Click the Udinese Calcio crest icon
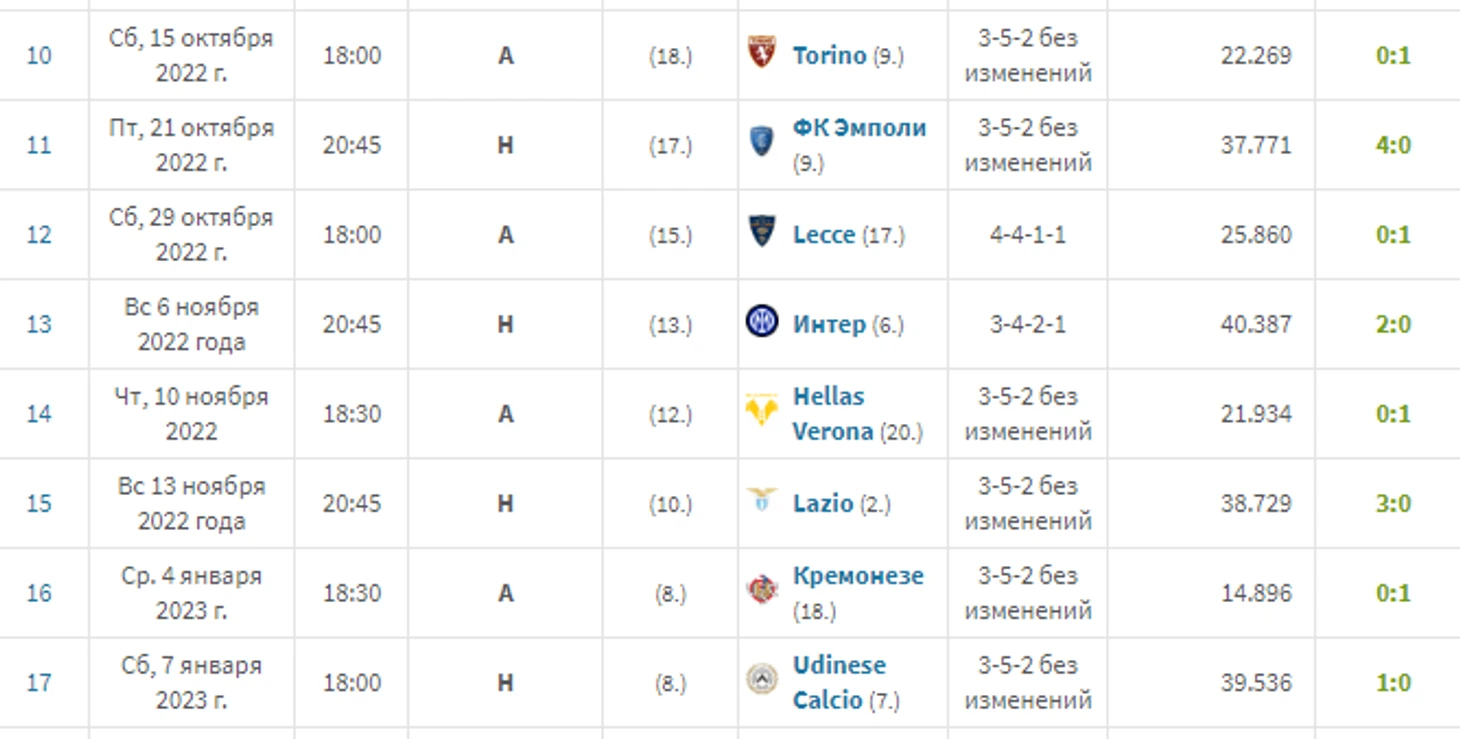This screenshot has height=739, width=1460. 762,679
